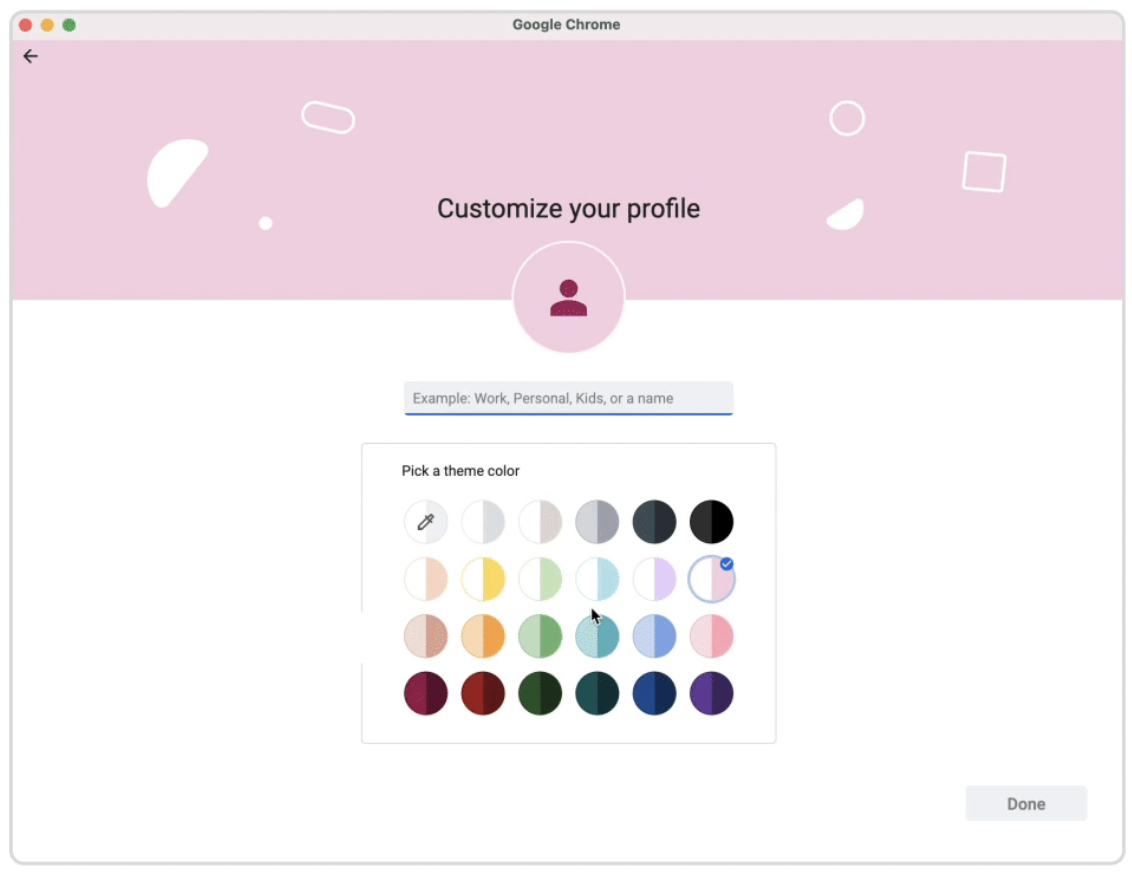Screen dimensions: 1132x875
Task: Pick the black theme color
Action: pos(711,521)
